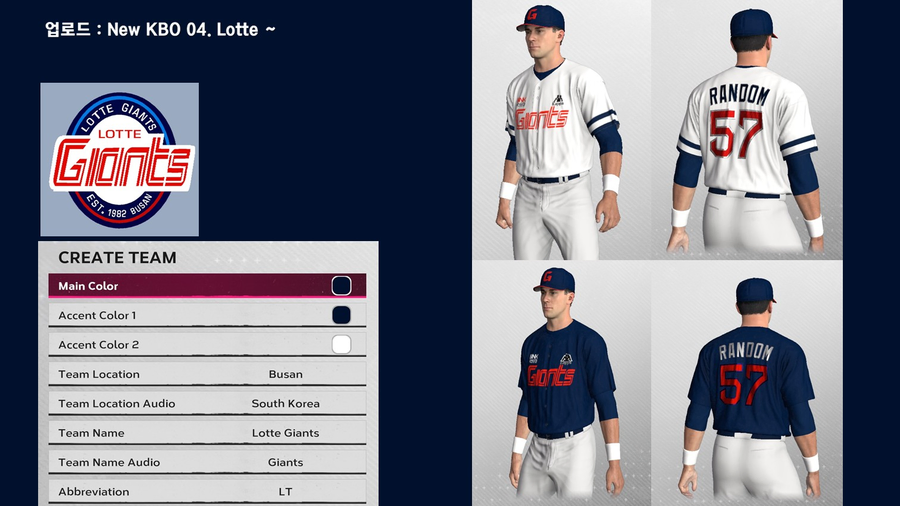
Task: Select navy jersey back RANDOM 57 preview
Action: (x=747, y=383)
